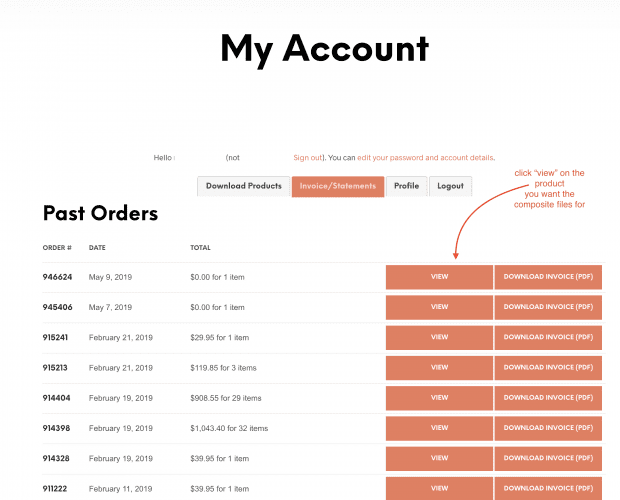Viewport: 620px width, 500px height.
Task: Switch to the Profile tab
Action: pyautogui.click(x=406, y=186)
